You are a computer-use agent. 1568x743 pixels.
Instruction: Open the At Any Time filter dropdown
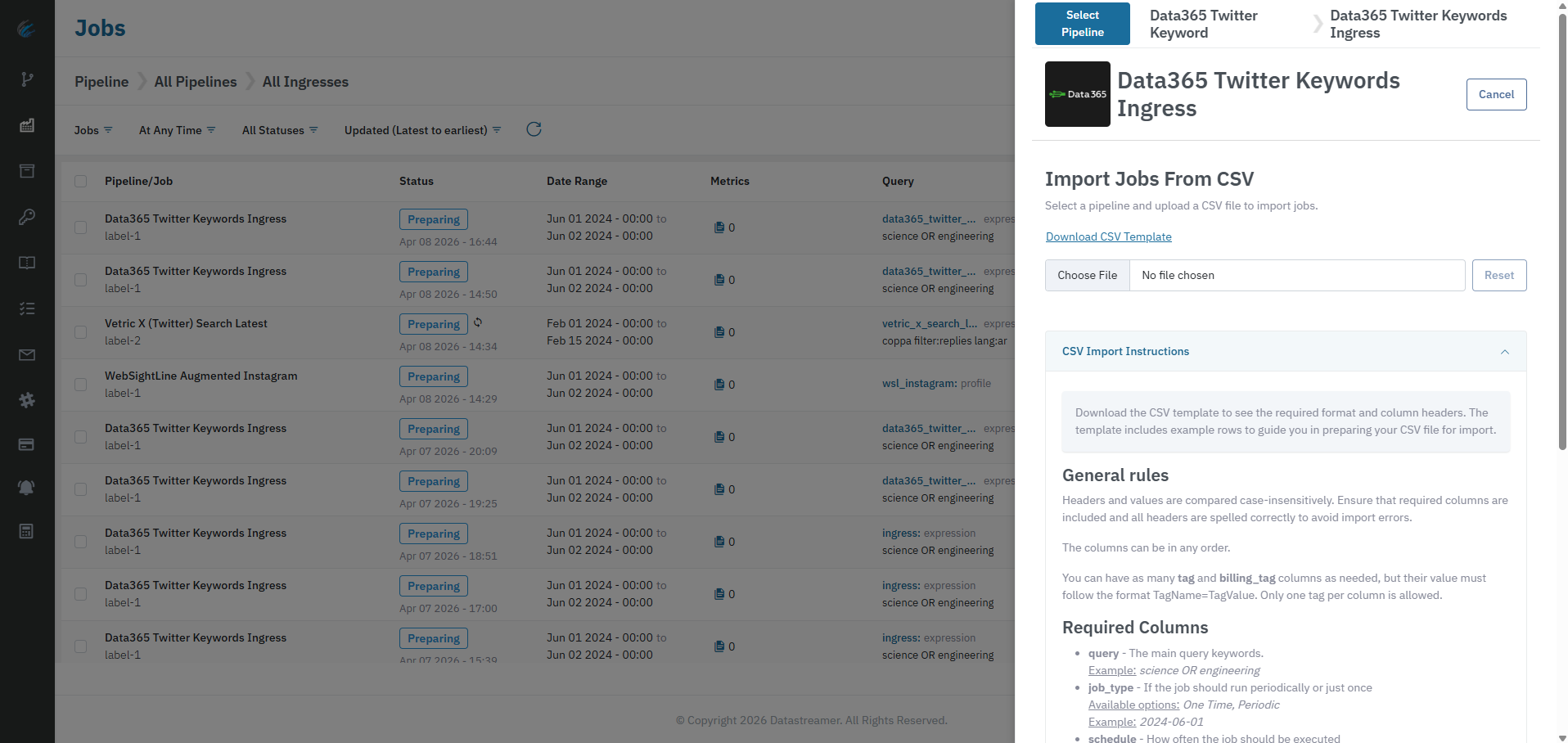pos(178,130)
